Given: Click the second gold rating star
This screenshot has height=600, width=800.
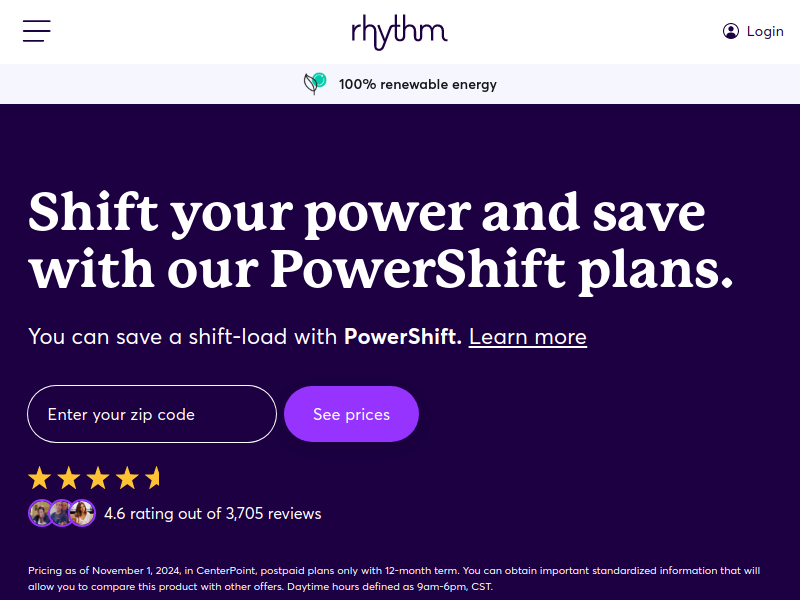Looking at the screenshot, I should 68,479.
